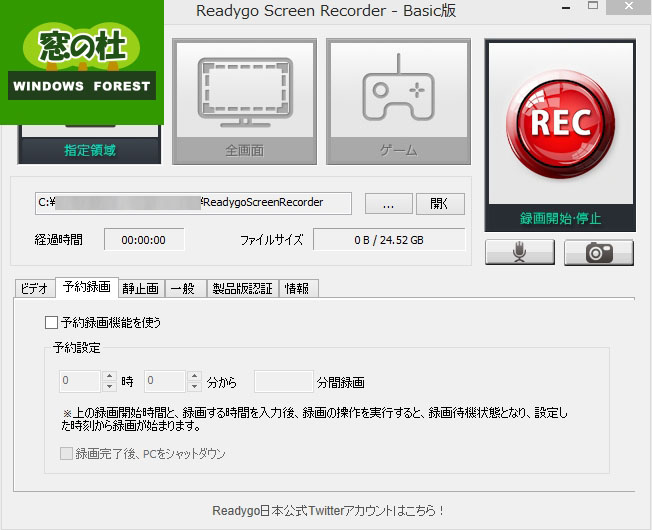Screen dimensions: 652x530
Task: Start recording with the red REC button
Action: (x=560, y=123)
